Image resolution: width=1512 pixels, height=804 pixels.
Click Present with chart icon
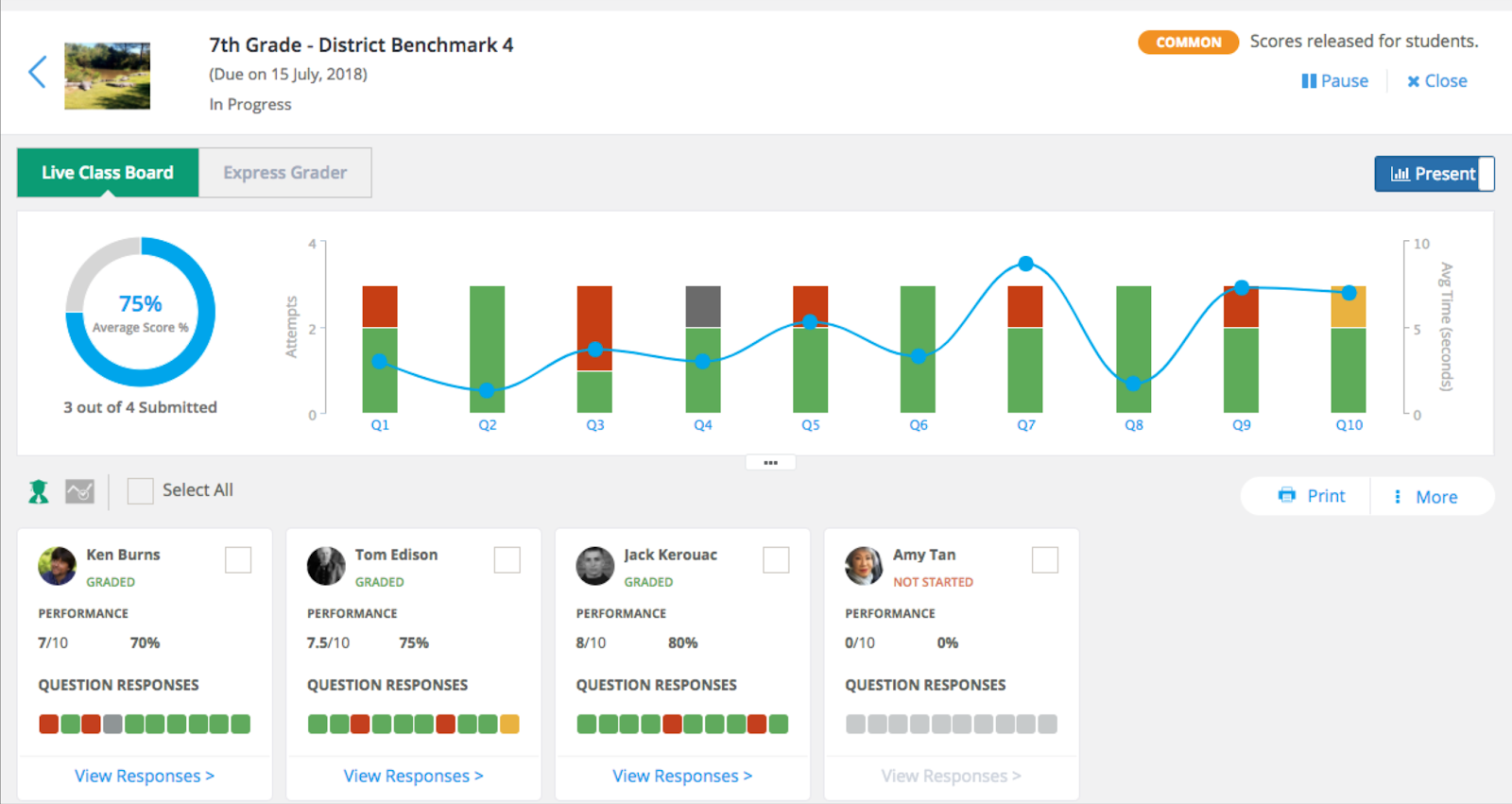1434,174
